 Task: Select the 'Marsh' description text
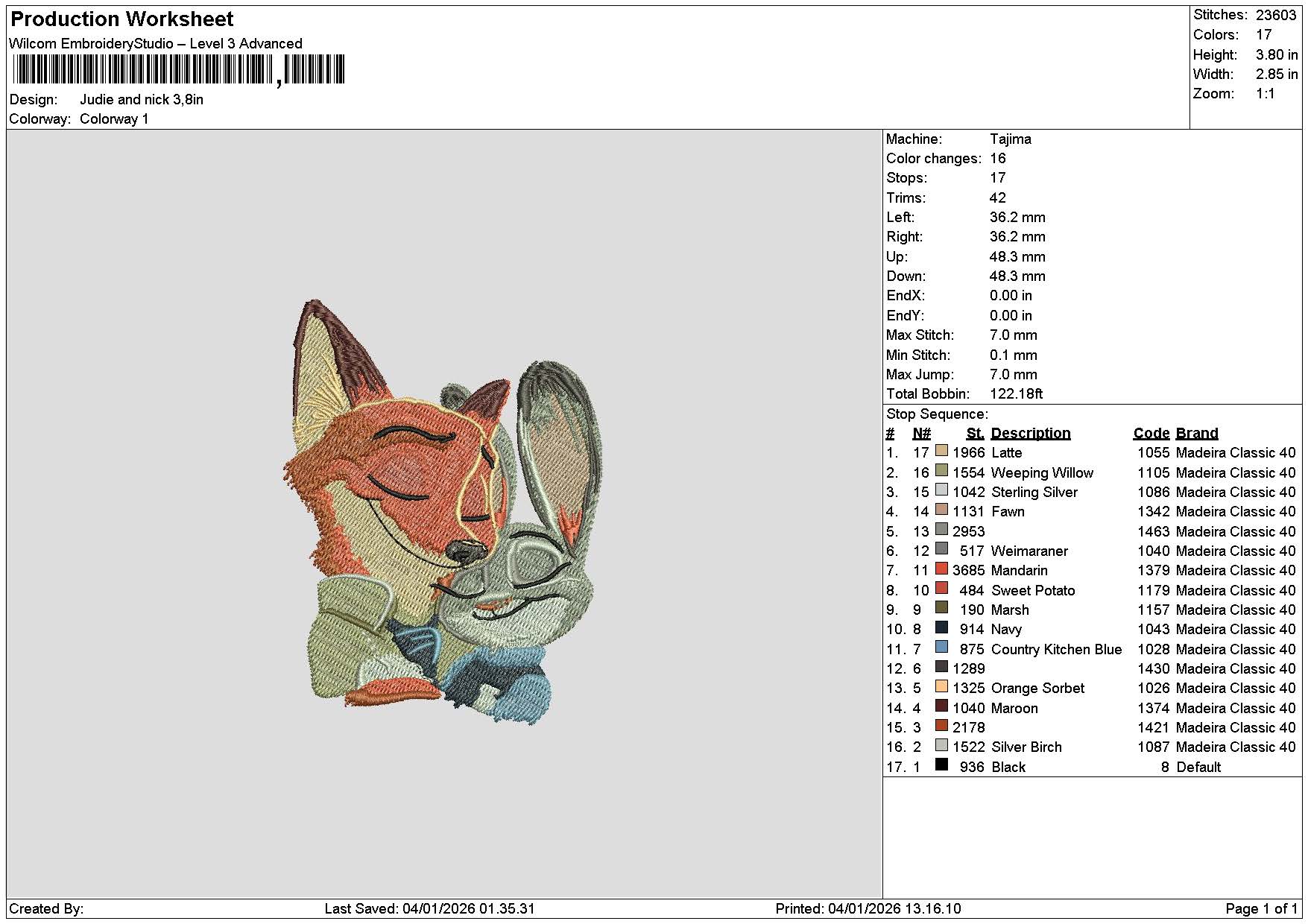[x=1010, y=610]
